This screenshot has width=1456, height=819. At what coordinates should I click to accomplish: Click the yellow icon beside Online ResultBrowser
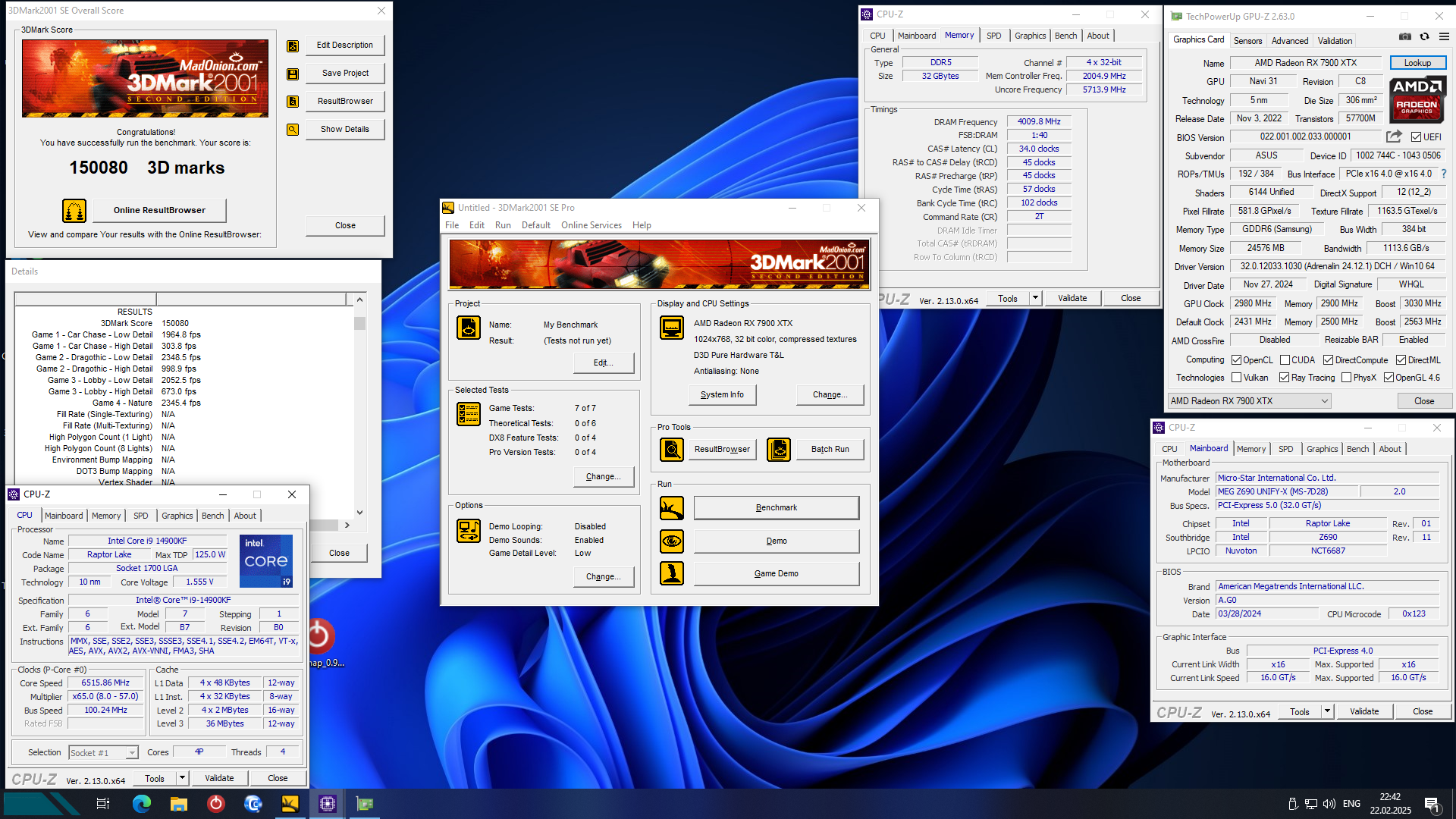click(74, 210)
